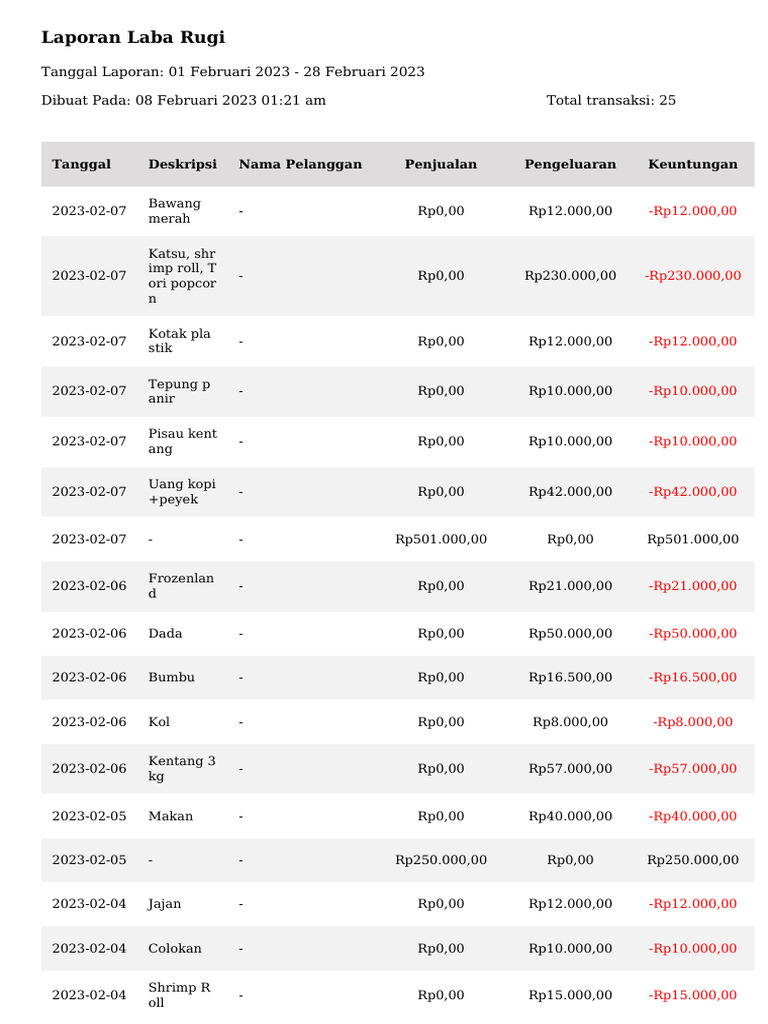The width and height of the screenshot is (768, 1024).
Task: Click the Laporan Laba Rugi title
Action: coord(133,38)
